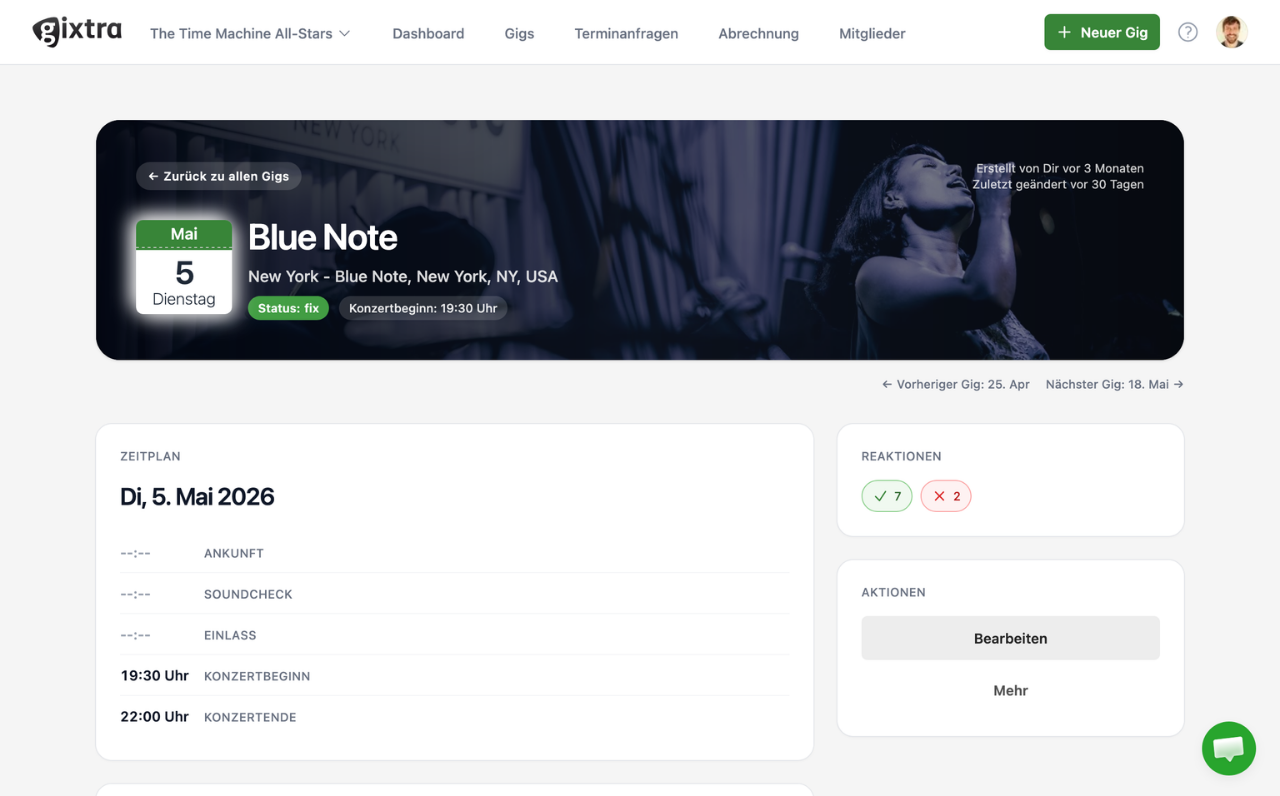
Task: Open the Vorheriger Gig: 25. Apr link
Action: point(956,384)
